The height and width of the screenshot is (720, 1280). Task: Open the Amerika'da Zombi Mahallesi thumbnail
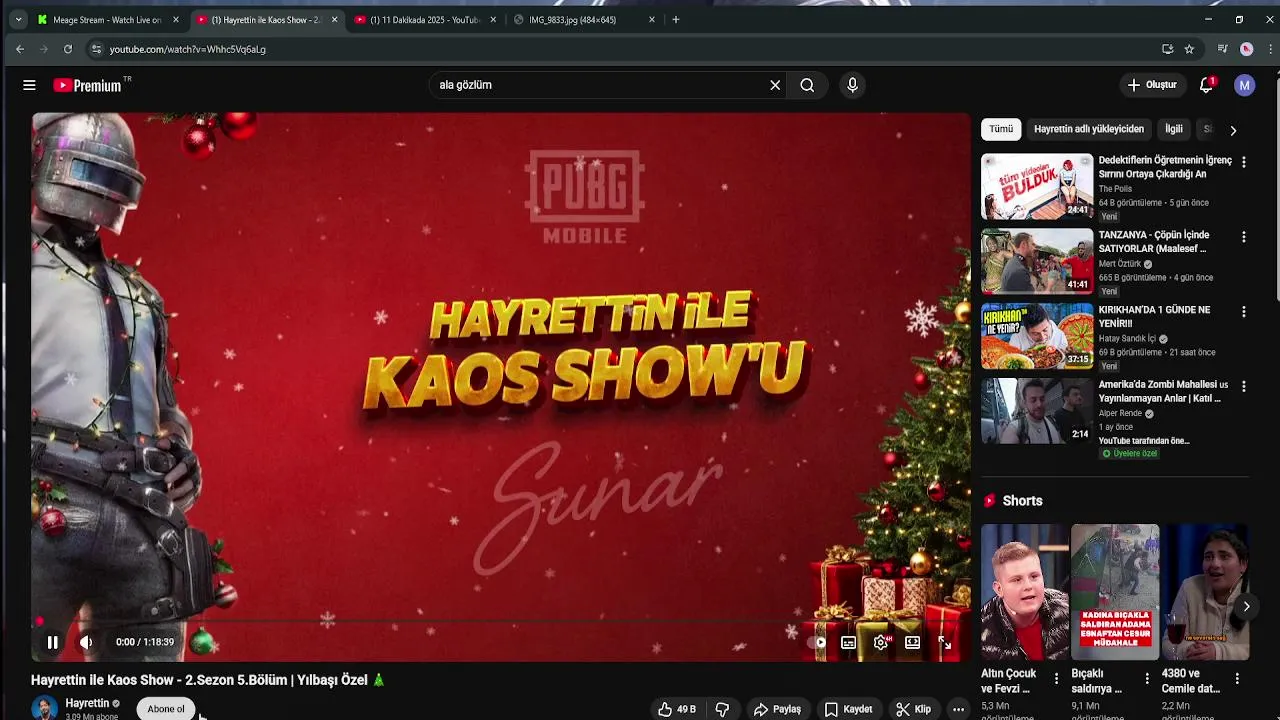coord(1037,410)
